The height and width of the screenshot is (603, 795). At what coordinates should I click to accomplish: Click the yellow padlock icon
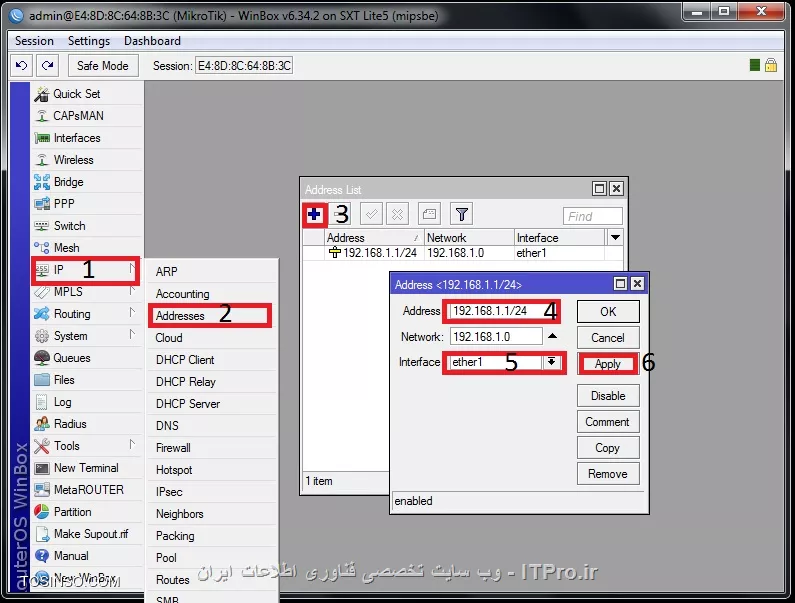[x=771, y=65]
